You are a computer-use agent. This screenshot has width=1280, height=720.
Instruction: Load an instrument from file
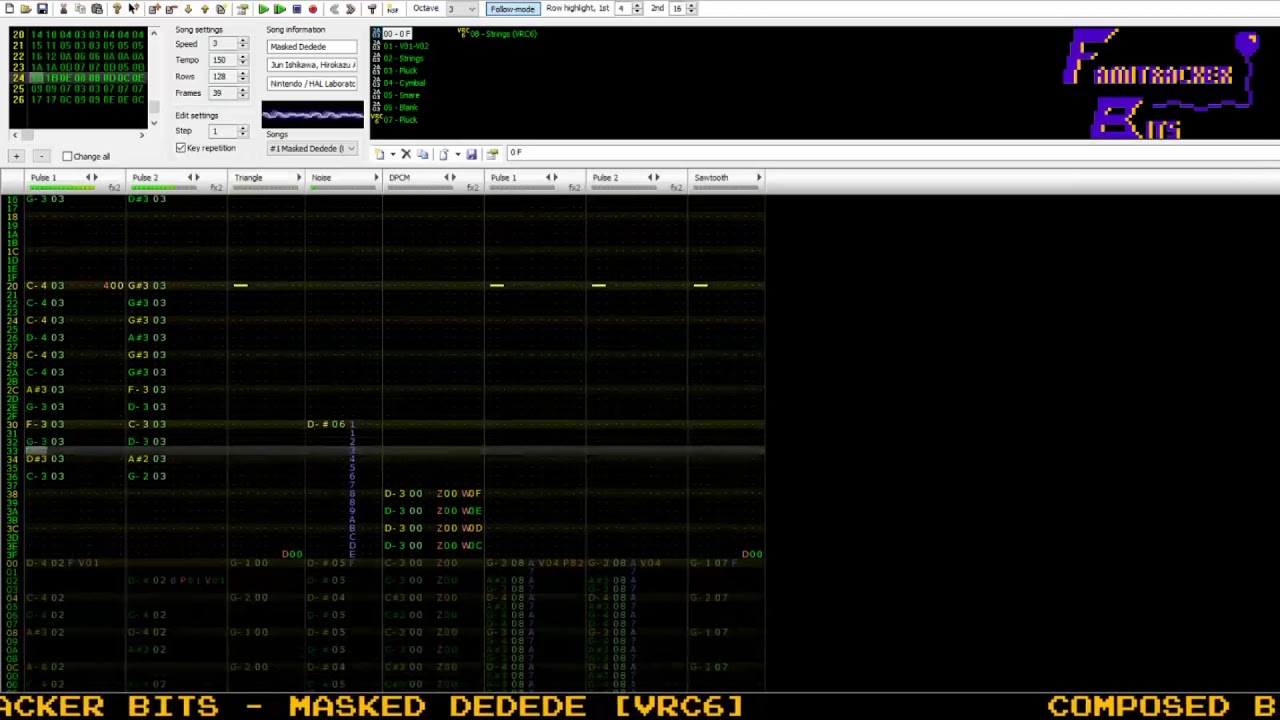click(x=443, y=154)
